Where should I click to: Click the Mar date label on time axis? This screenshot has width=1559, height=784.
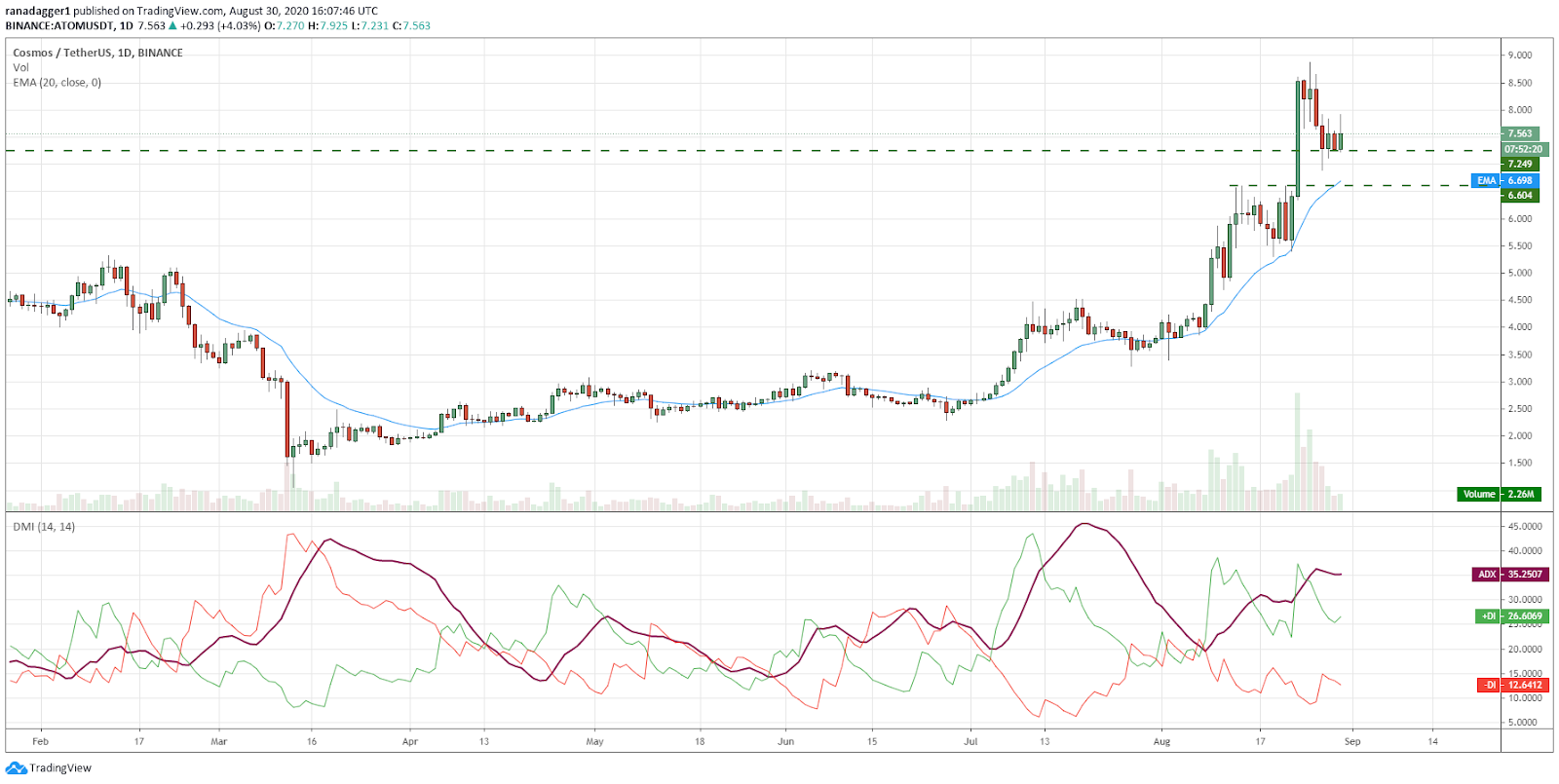[218, 741]
